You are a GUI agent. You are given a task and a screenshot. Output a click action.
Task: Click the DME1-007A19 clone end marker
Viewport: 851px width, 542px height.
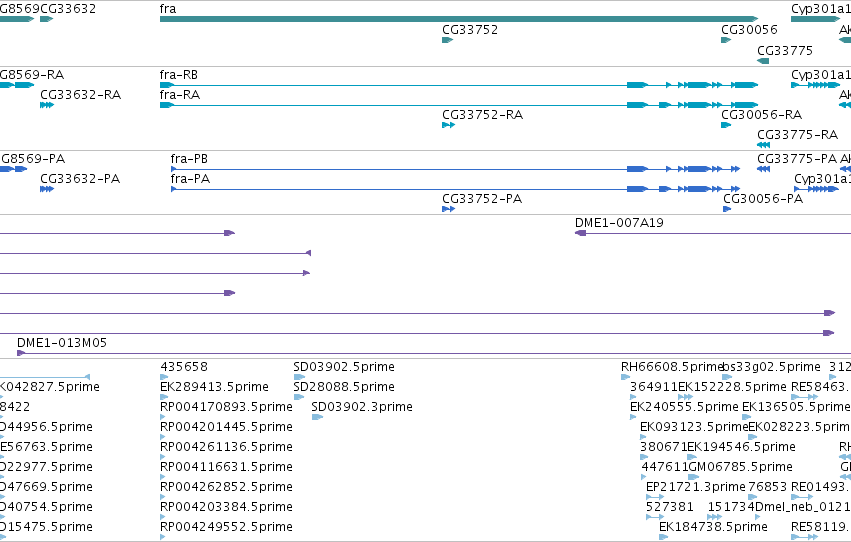pos(580,233)
